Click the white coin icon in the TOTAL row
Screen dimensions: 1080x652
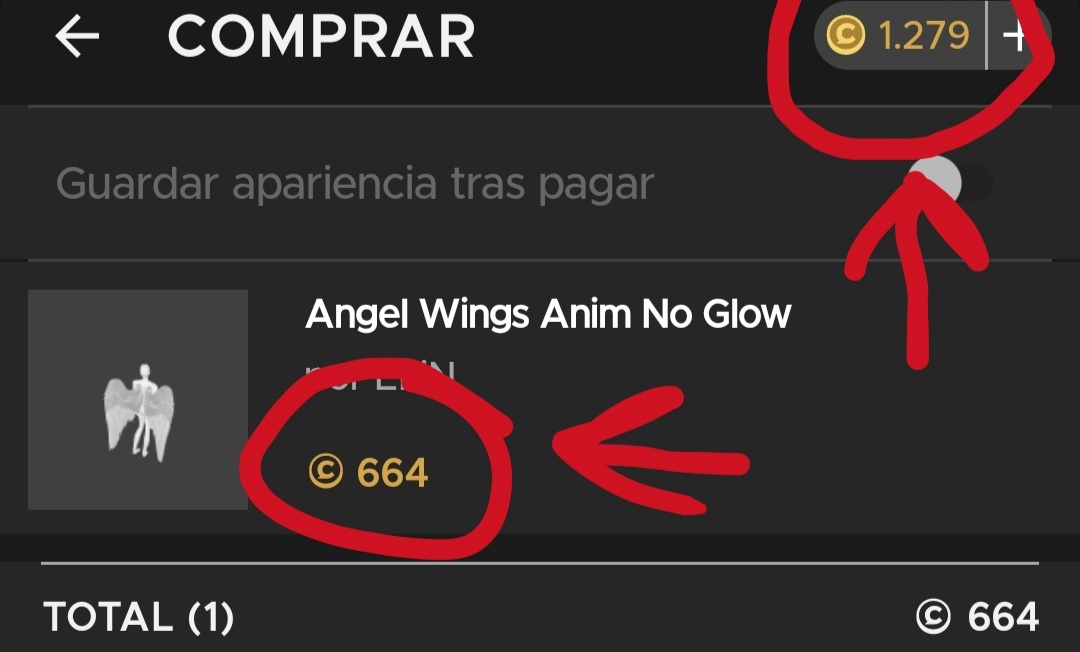click(933, 616)
